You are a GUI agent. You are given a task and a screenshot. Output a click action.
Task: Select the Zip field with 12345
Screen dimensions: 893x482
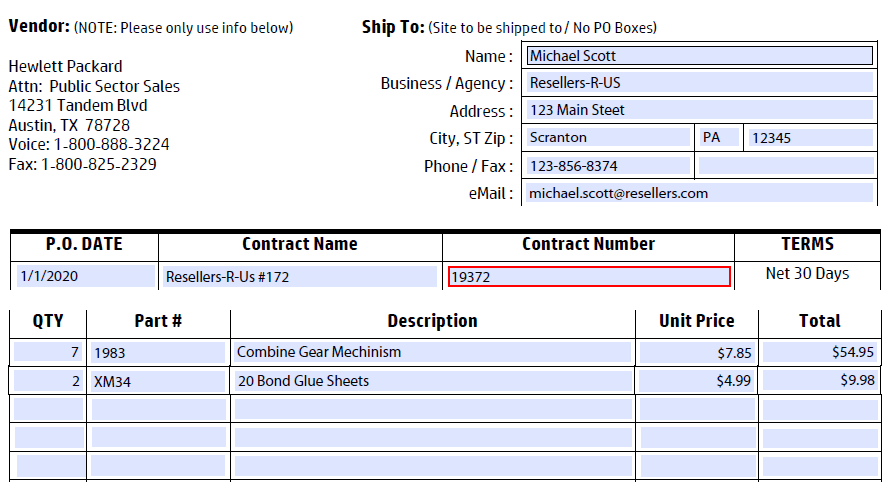(x=810, y=137)
